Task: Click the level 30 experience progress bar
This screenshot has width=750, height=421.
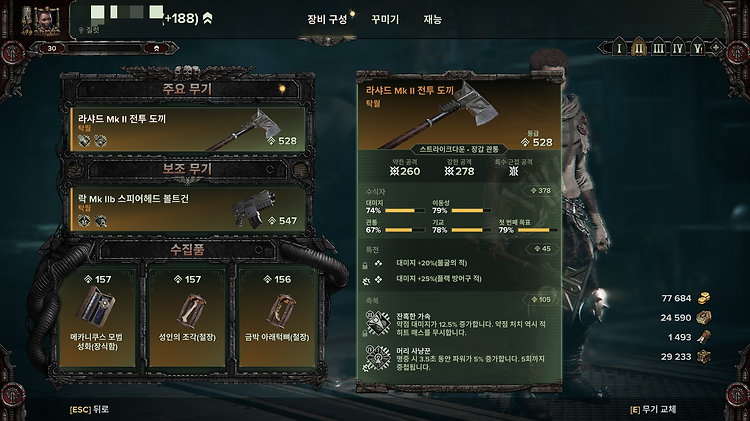Action: tap(104, 48)
